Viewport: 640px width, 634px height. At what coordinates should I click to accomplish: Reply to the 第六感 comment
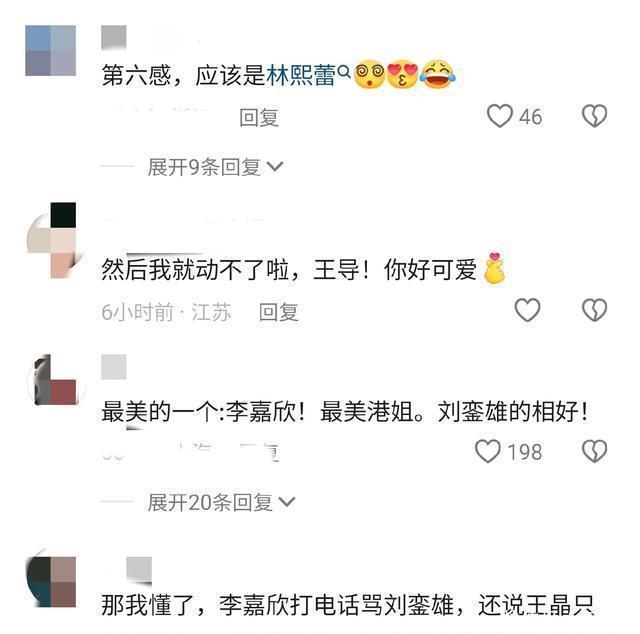click(259, 118)
